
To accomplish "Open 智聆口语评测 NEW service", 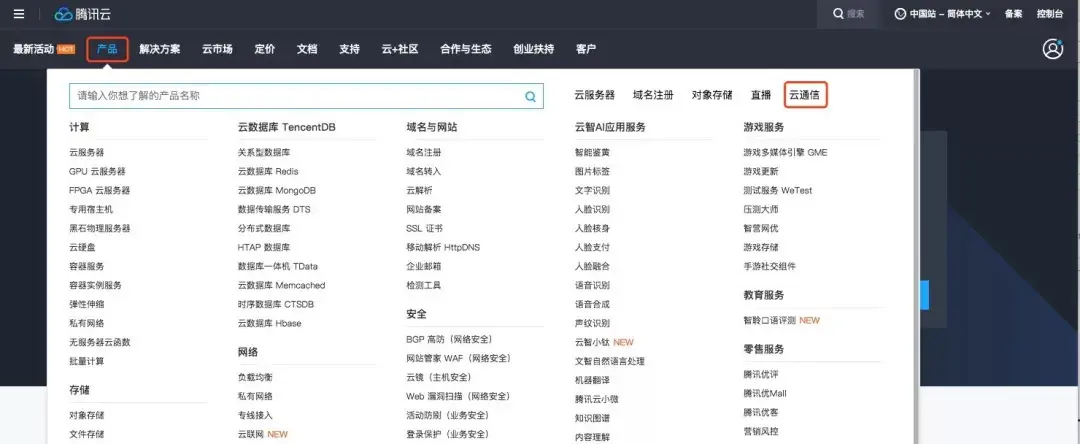I will pos(782,320).
